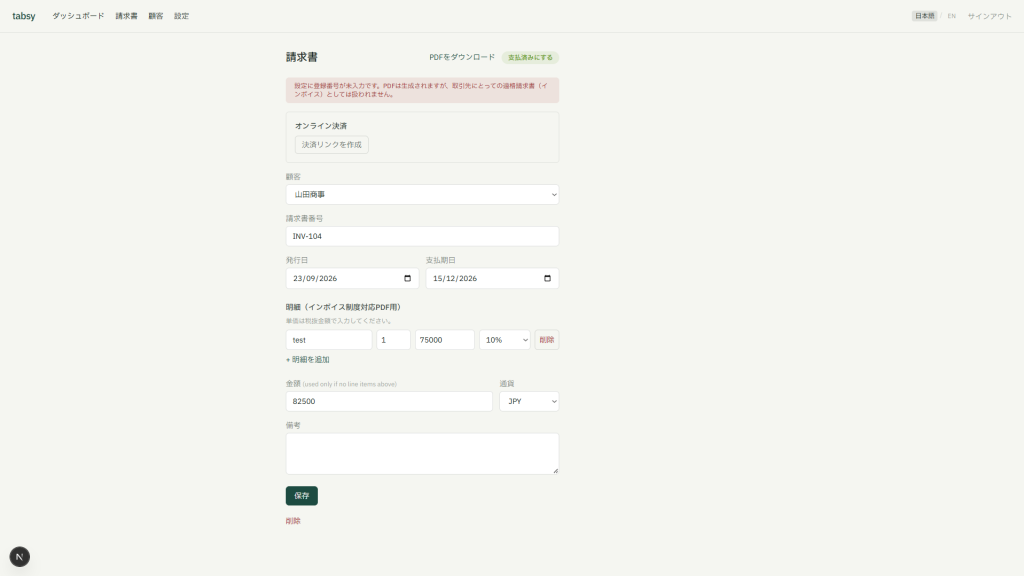Click 支払済みにする button
Viewport: 1024px width, 576px height.
(530, 57)
